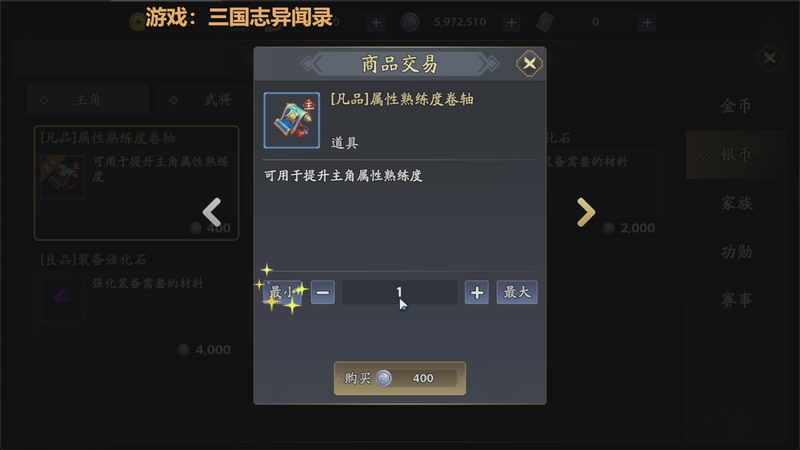Viewport: 800px width, 450px height.
Task: Open the 赛事 shop category
Action: (735, 300)
